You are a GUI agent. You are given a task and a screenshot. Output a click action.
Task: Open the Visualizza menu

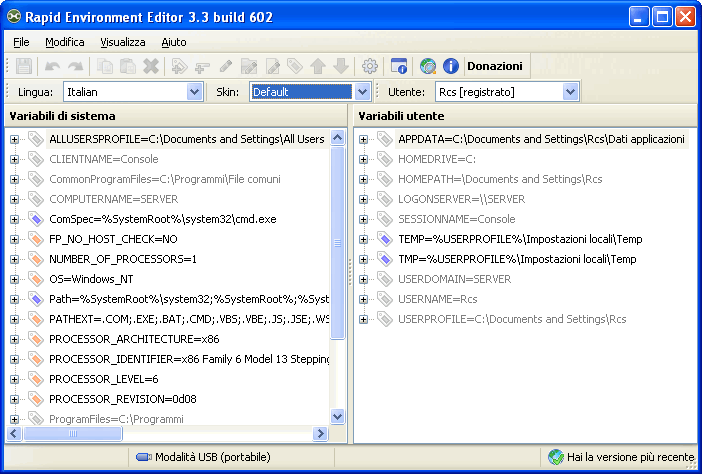tap(123, 42)
